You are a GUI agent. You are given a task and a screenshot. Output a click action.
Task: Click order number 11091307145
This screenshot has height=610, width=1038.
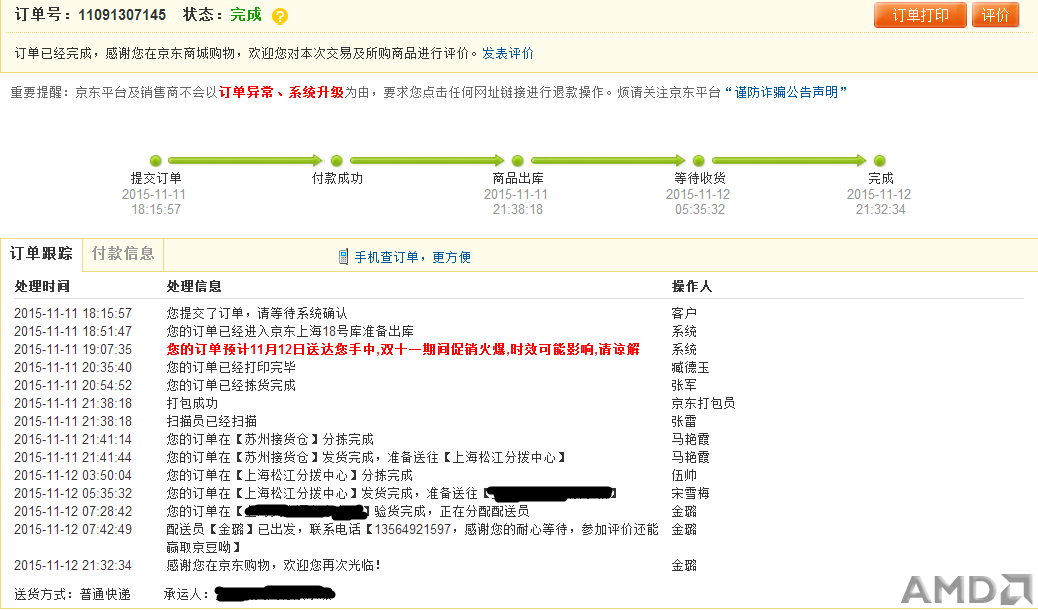click(122, 15)
